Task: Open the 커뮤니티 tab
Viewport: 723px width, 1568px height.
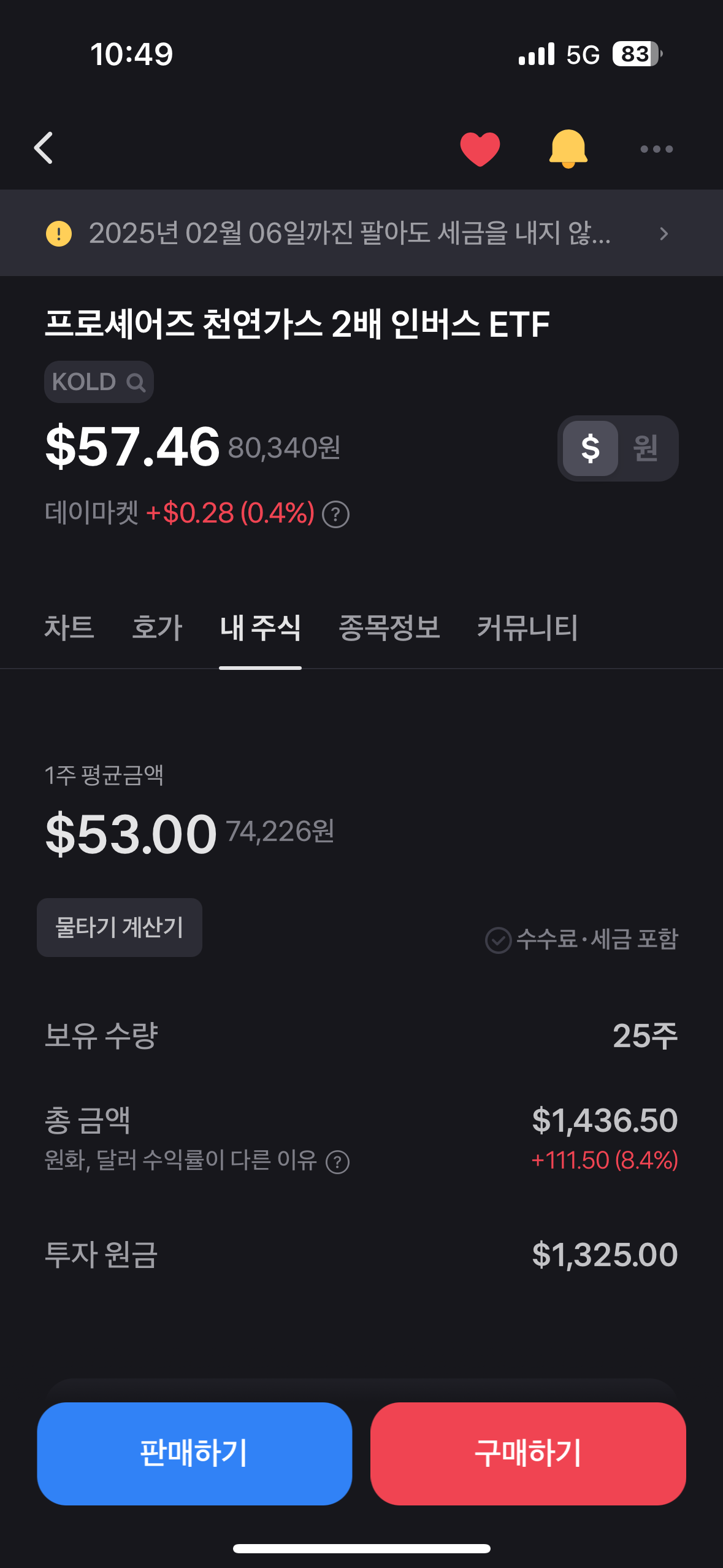Action: tap(527, 628)
